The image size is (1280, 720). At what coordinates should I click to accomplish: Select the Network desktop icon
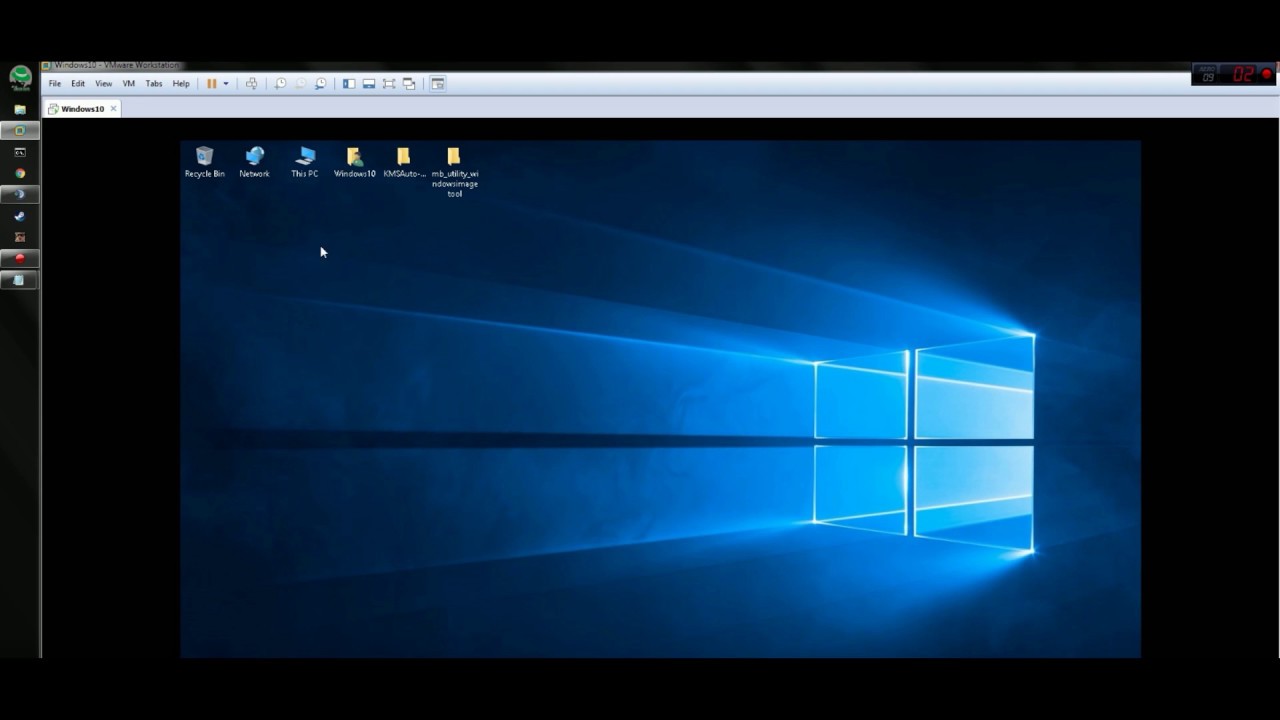click(254, 162)
